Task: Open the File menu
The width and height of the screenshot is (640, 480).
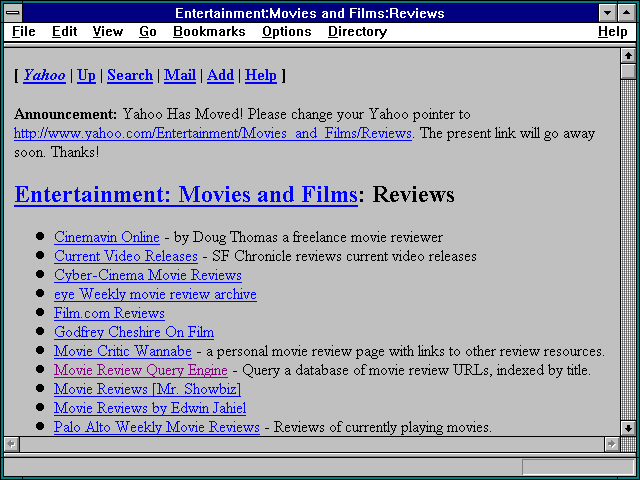Action: tap(24, 32)
